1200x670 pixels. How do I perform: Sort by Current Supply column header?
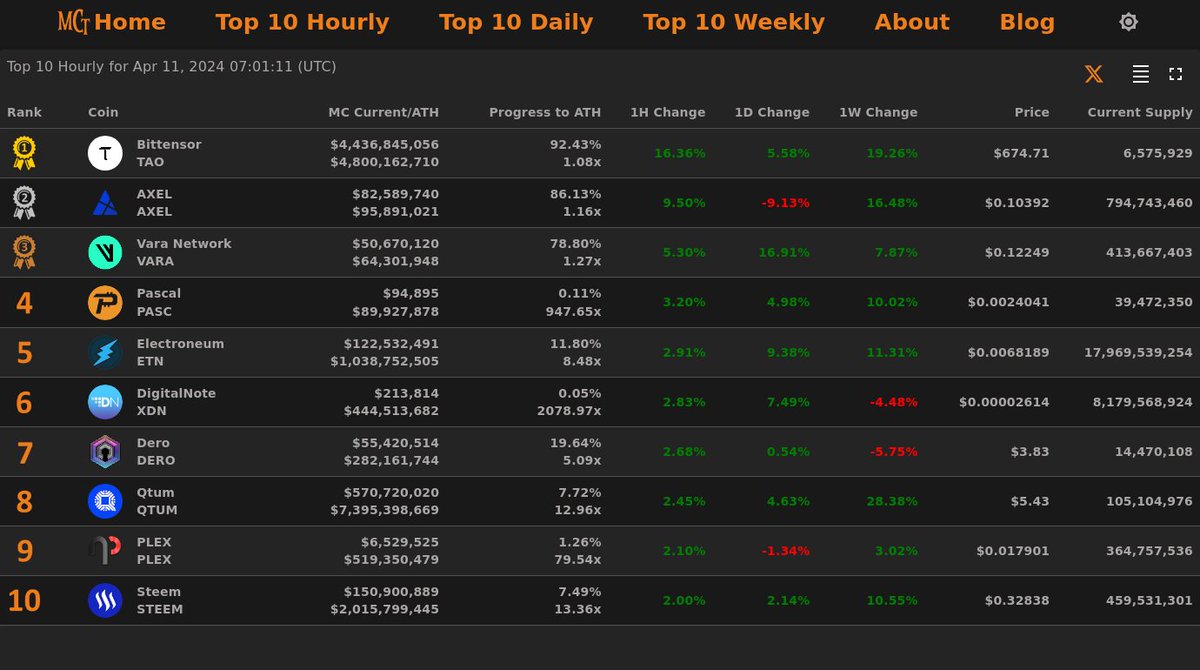pos(1140,112)
